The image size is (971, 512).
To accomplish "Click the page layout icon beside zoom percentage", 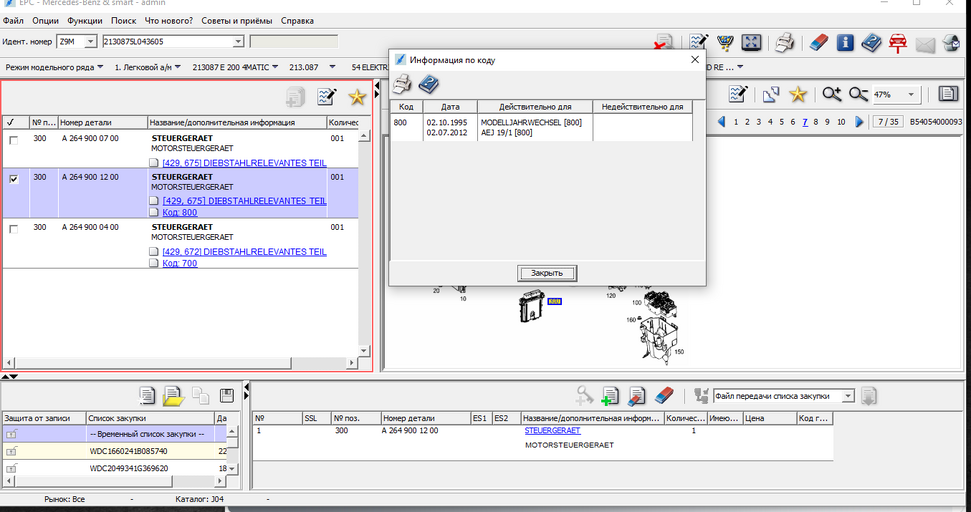I will coord(947,94).
